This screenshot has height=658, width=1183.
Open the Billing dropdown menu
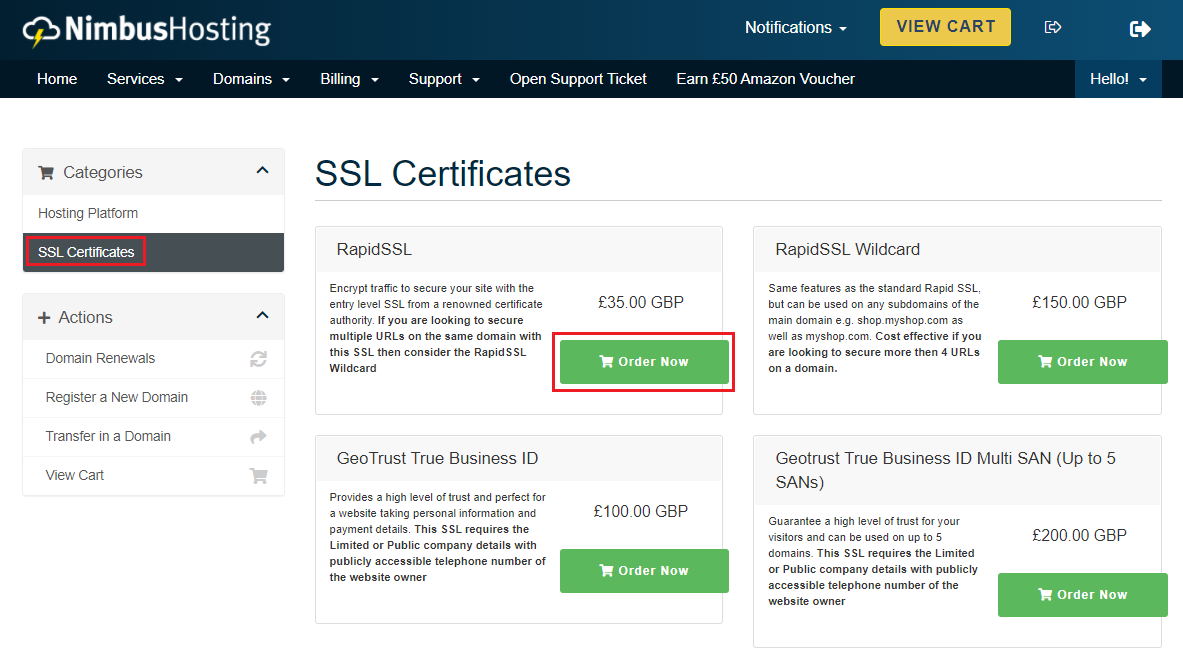point(349,79)
